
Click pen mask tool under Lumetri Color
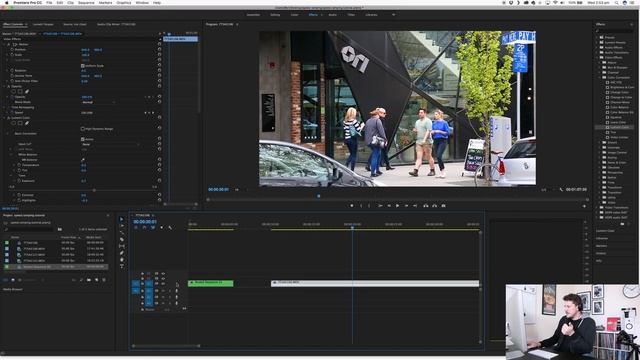point(27,123)
